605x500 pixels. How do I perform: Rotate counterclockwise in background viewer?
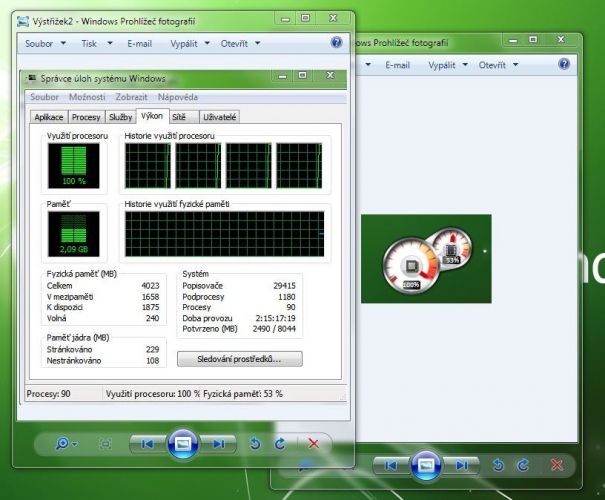tap(498, 466)
